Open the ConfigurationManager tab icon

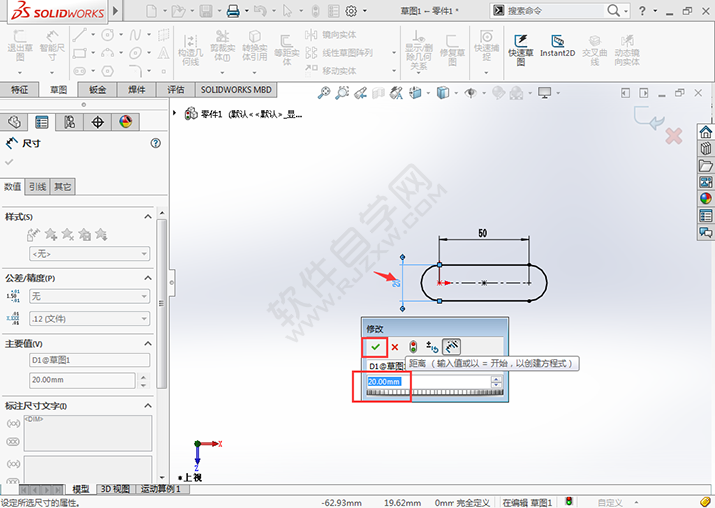[x=69, y=122]
